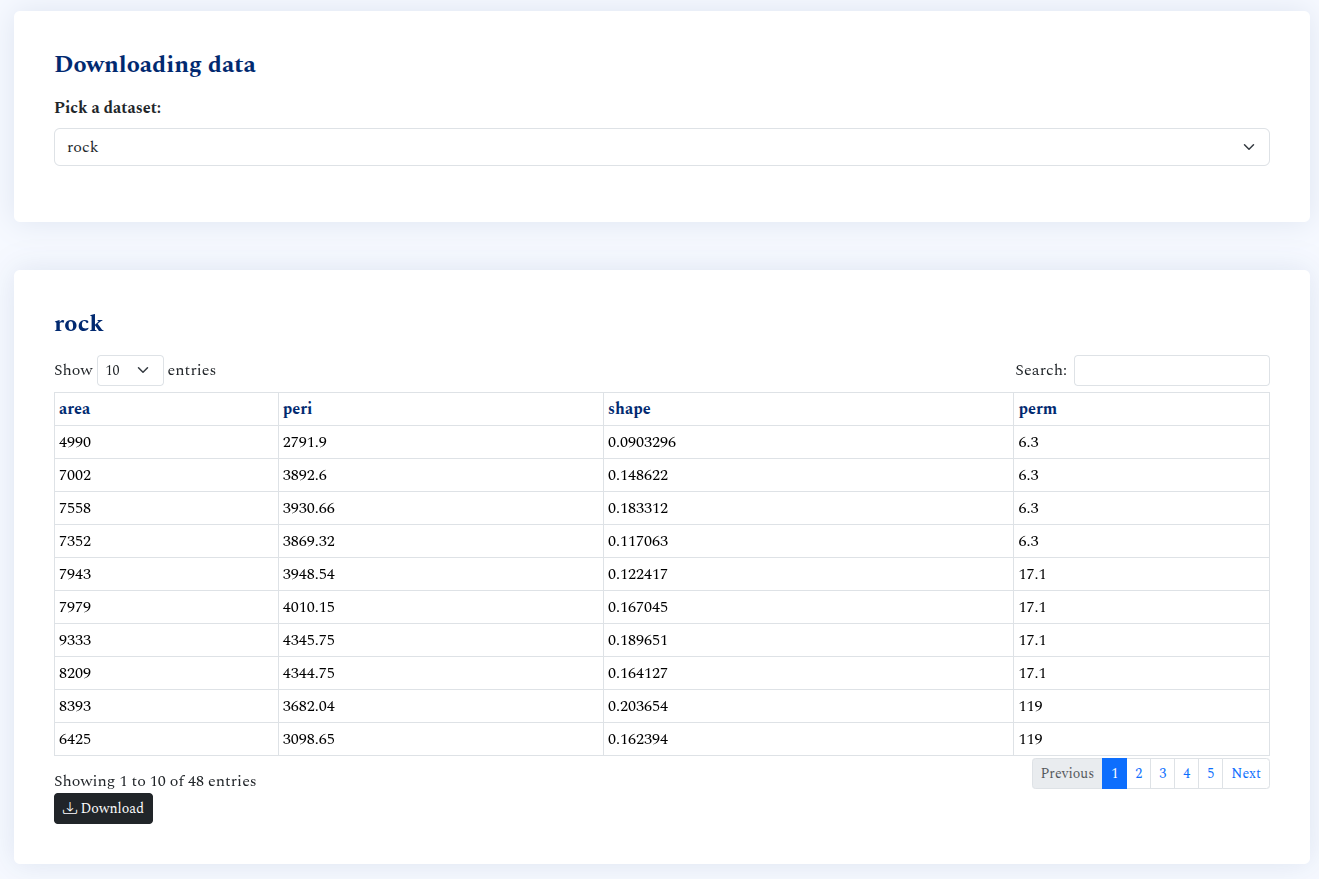Go to page 3 of table
1319x879 pixels.
tap(1162, 773)
